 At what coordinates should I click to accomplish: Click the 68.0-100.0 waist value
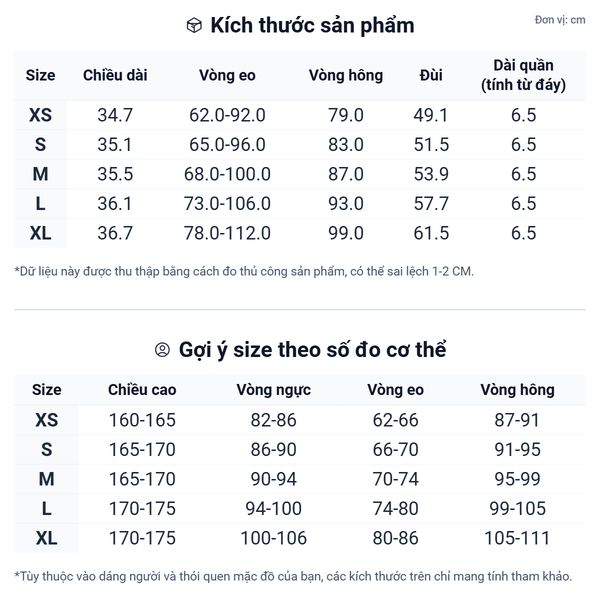tap(227, 174)
